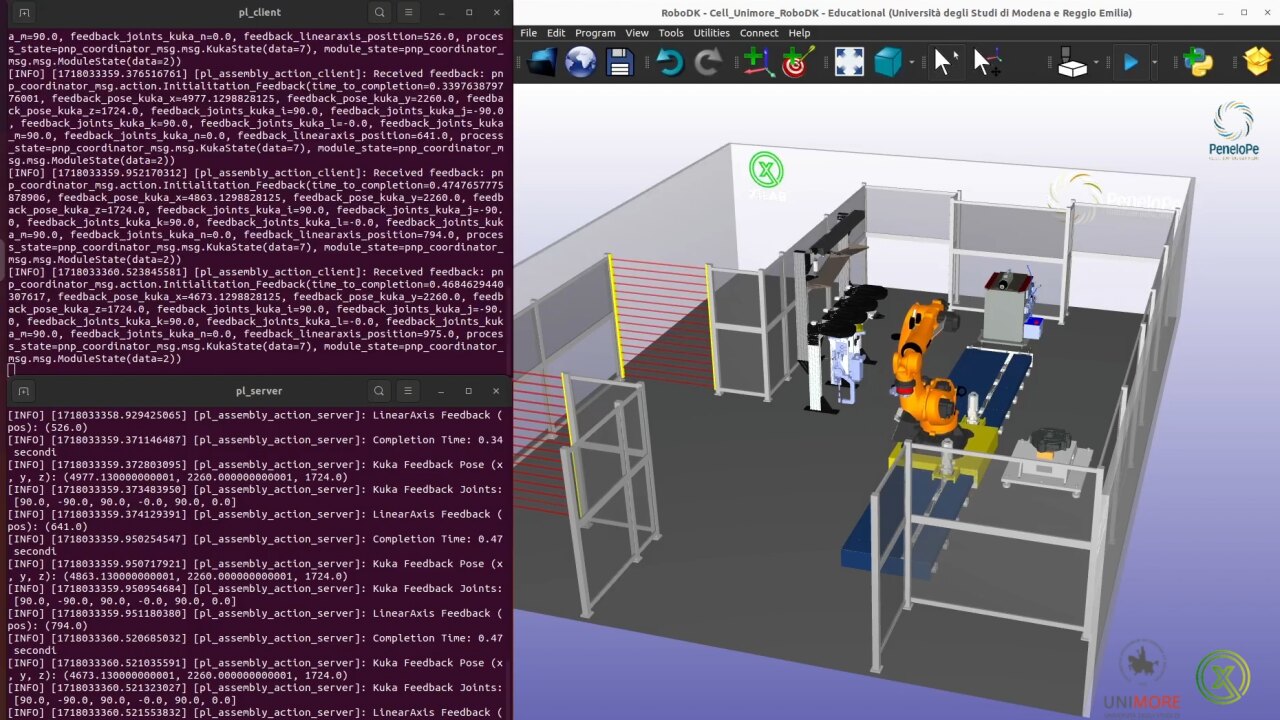
Task: Undo the last action in RoboDK
Action: 669,63
